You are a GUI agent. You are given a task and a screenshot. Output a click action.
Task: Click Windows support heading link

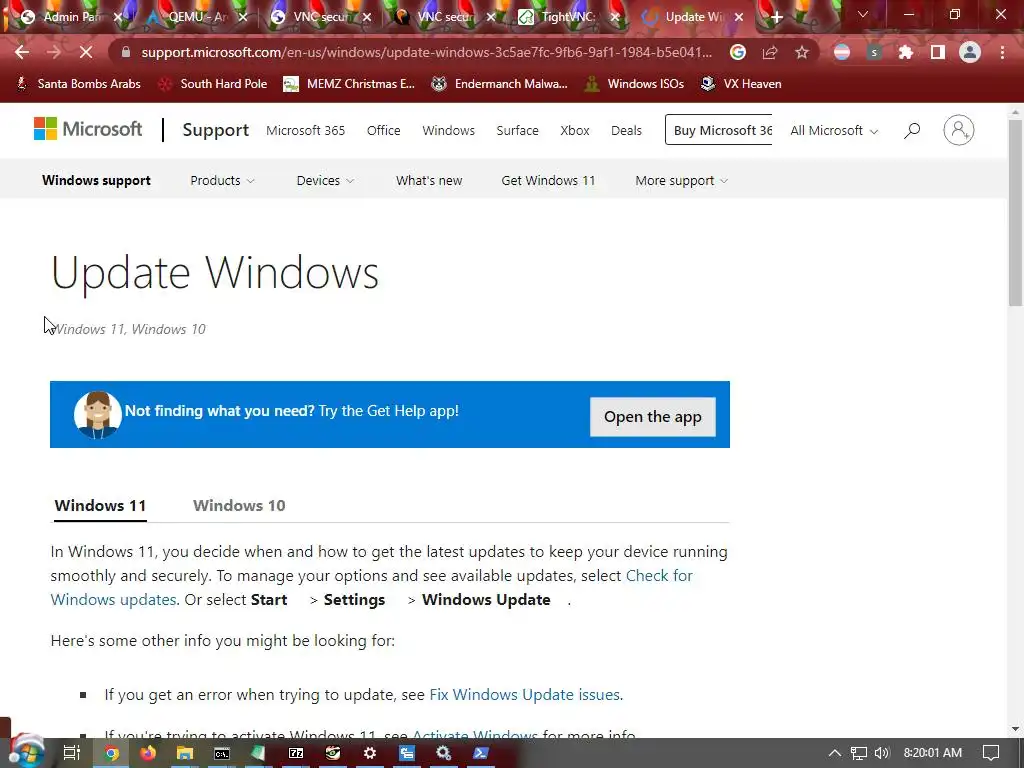click(96, 181)
